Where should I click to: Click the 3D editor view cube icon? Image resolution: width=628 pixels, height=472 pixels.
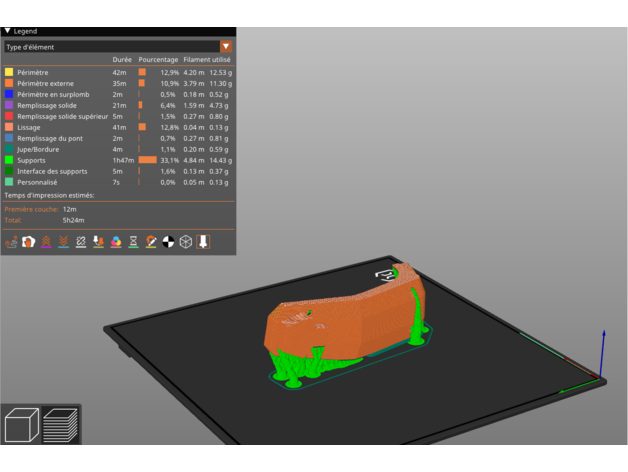coord(21,425)
